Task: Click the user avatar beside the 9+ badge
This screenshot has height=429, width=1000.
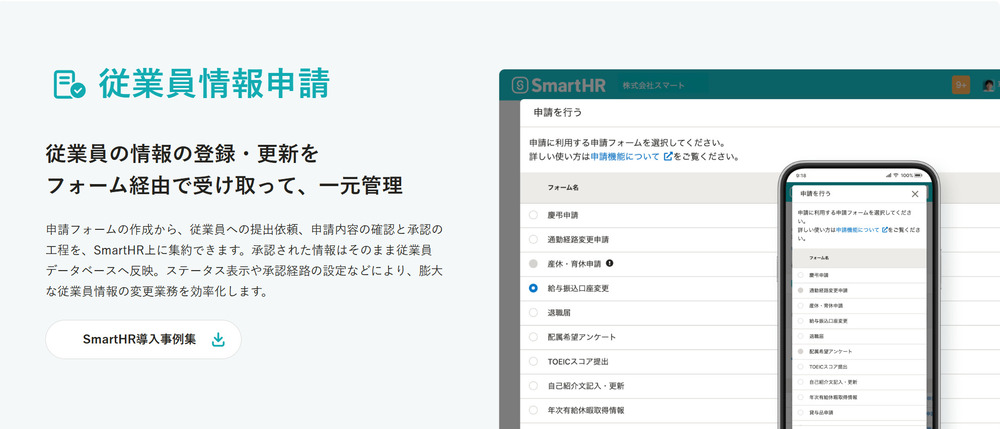Action: click(989, 85)
